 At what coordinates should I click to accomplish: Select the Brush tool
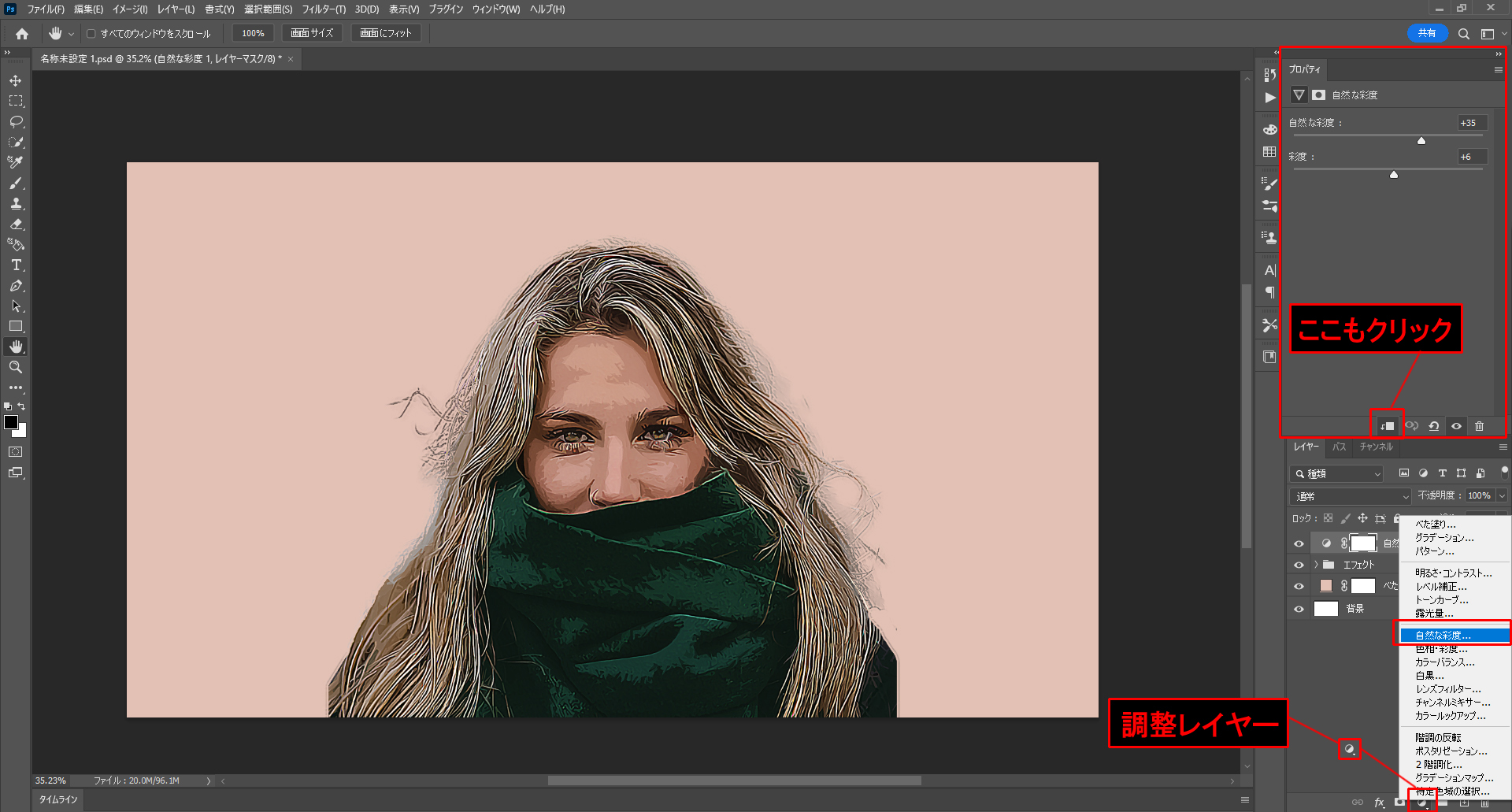pyautogui.click(x=16, y=183)
